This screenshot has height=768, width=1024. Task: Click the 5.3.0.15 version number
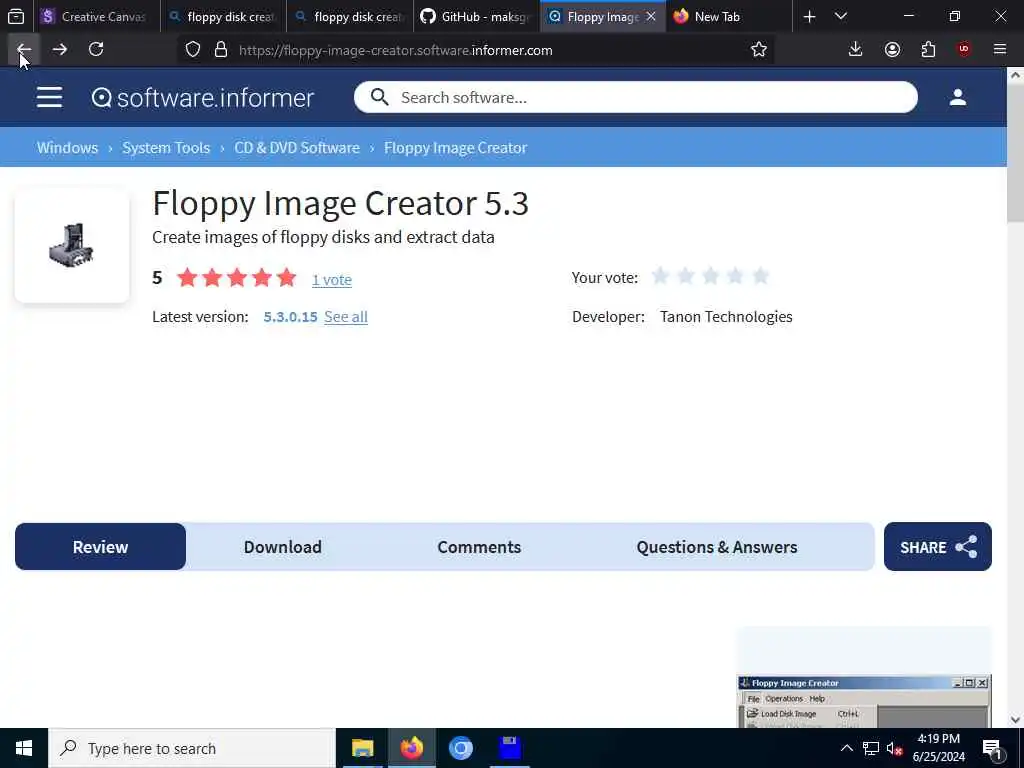tap(290, 317)
